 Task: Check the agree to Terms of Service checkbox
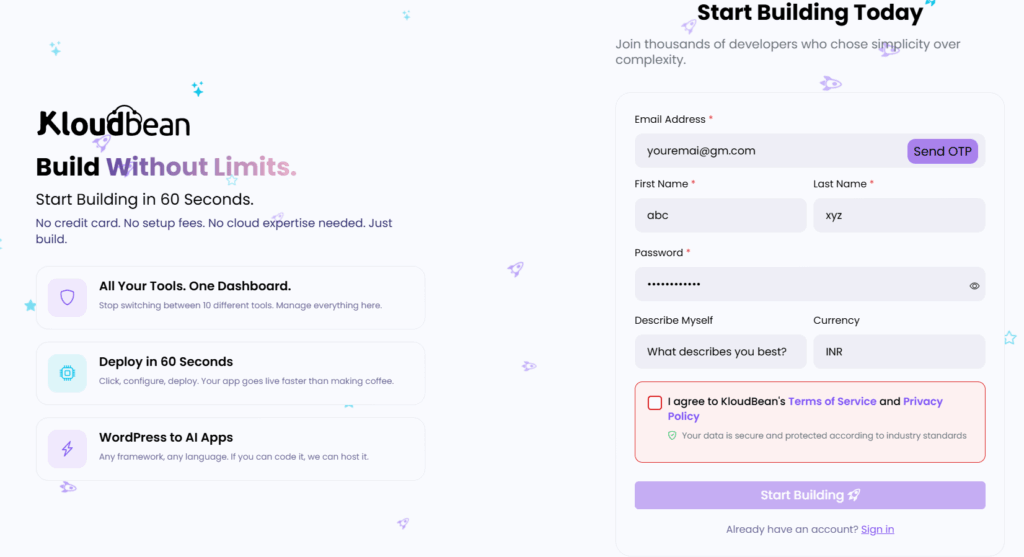(654, 402)
